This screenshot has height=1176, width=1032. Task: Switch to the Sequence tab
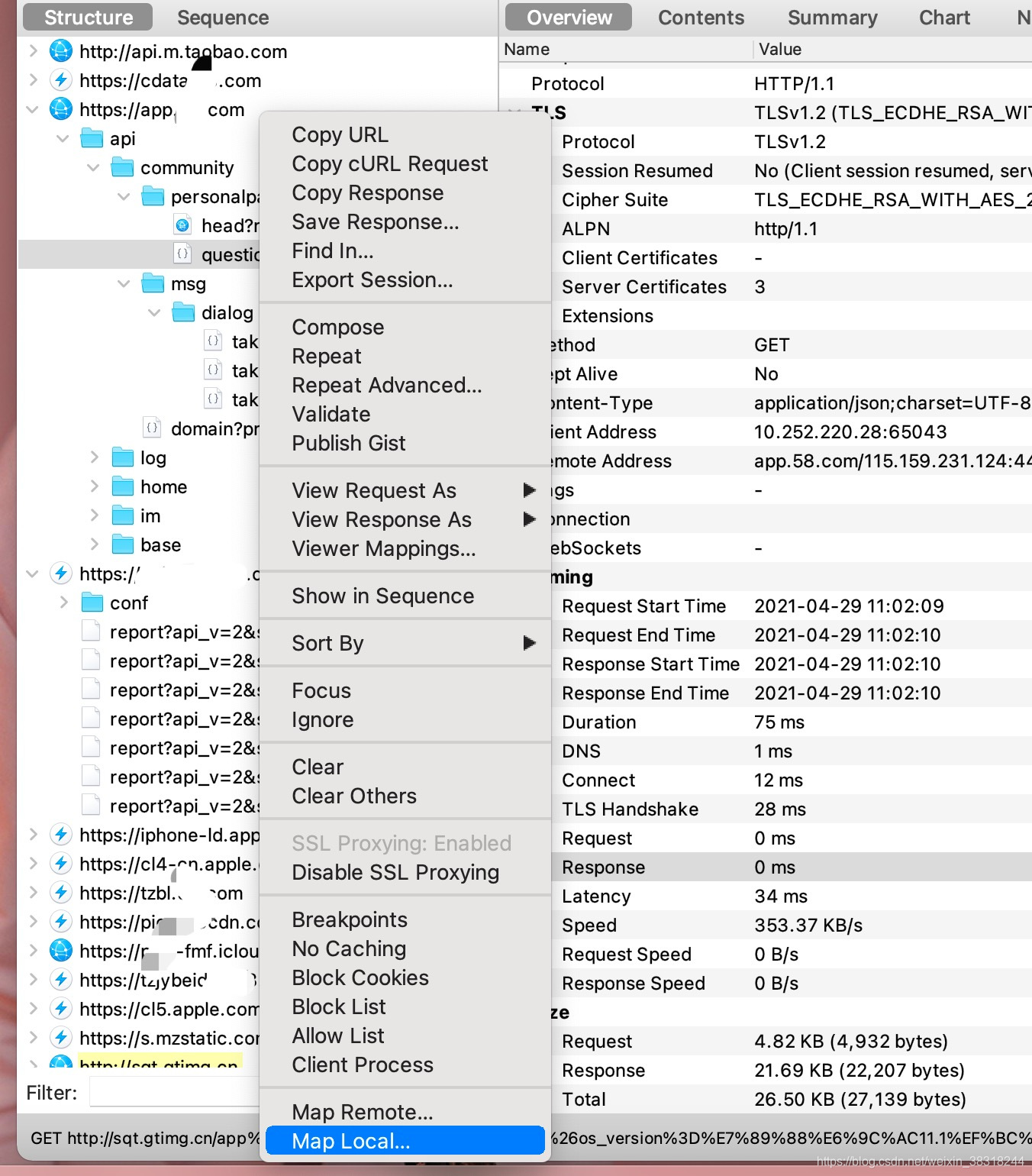tap(223, 18)
